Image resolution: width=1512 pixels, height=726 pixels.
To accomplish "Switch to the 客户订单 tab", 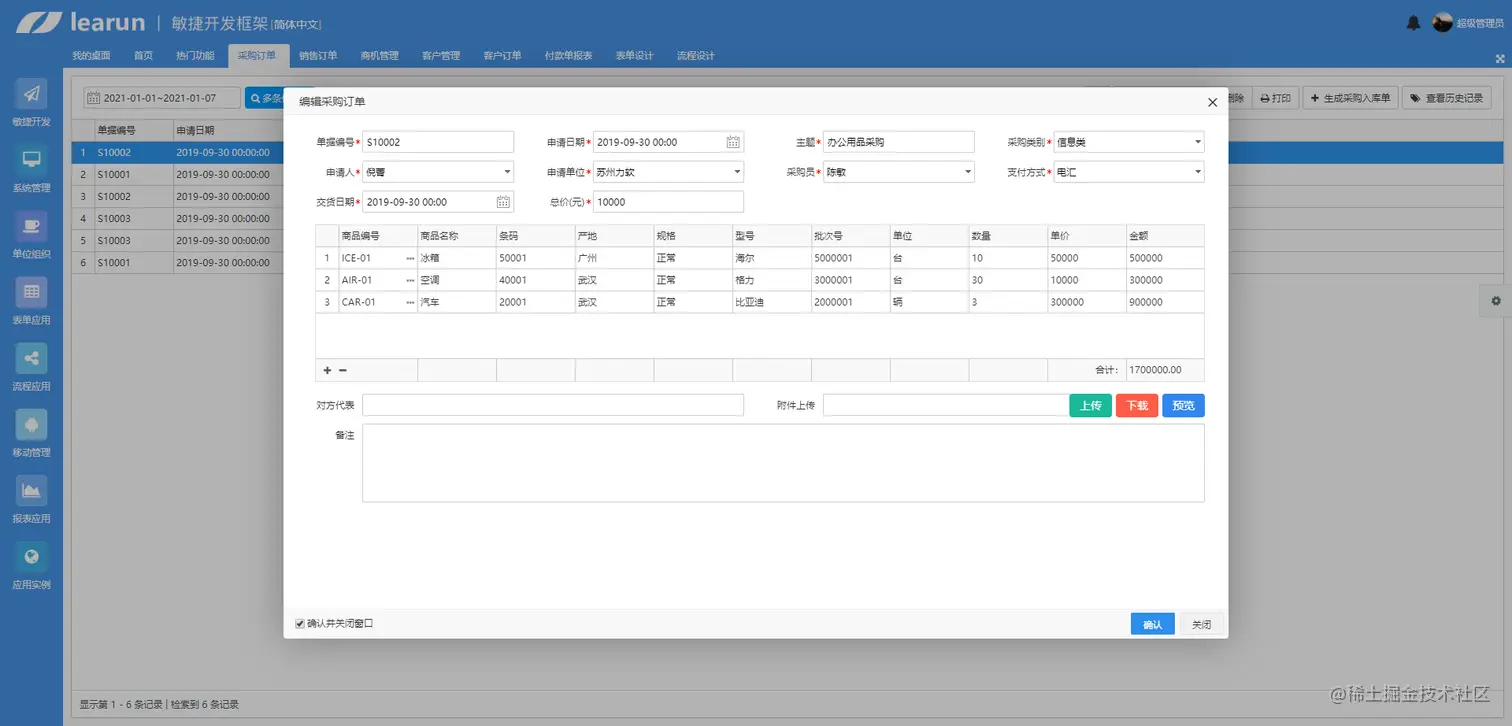I will click(503, 56).
